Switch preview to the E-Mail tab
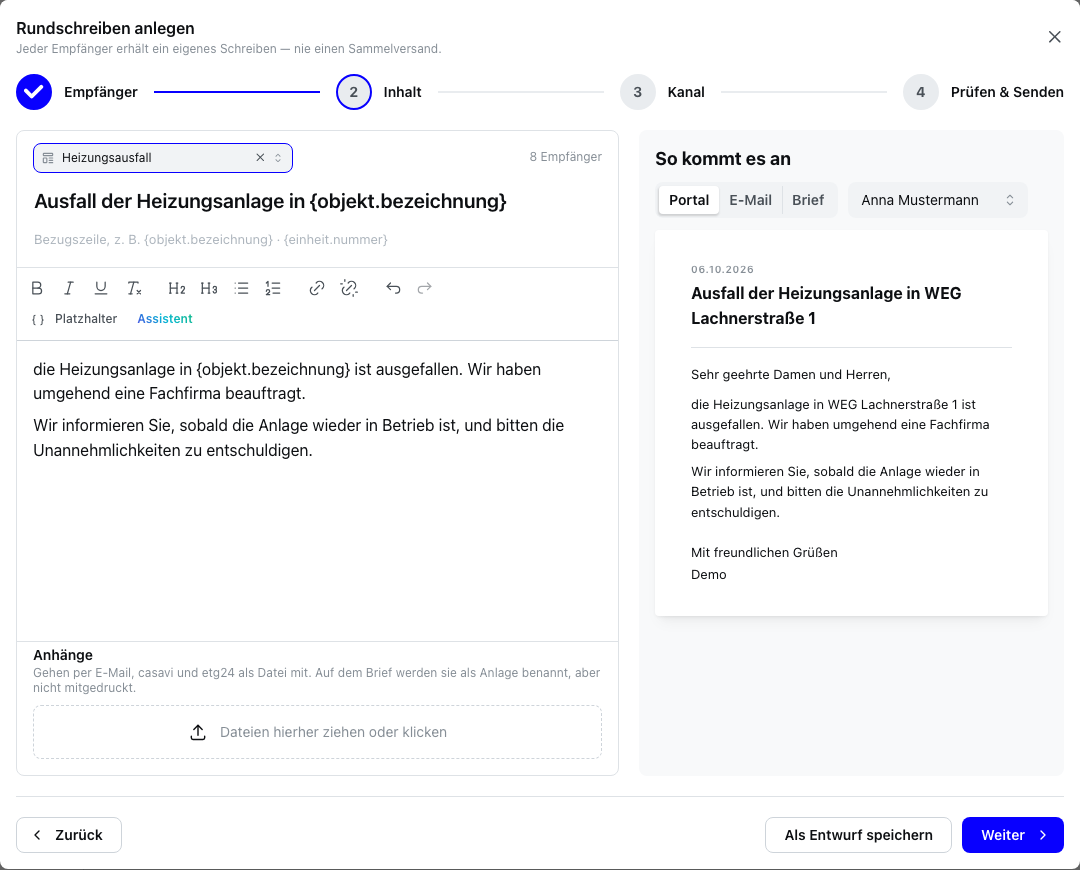Image resolution: width=1080 pixels, height=870 pixels. 750,200
